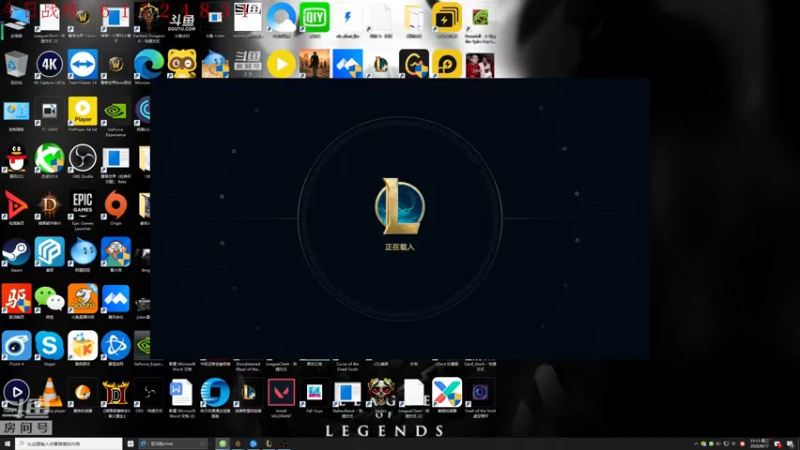The width and height of the screenshot is (800, 450).
Task: Launch 4K Capture Utility shortcut
Action: click(49, 66)
